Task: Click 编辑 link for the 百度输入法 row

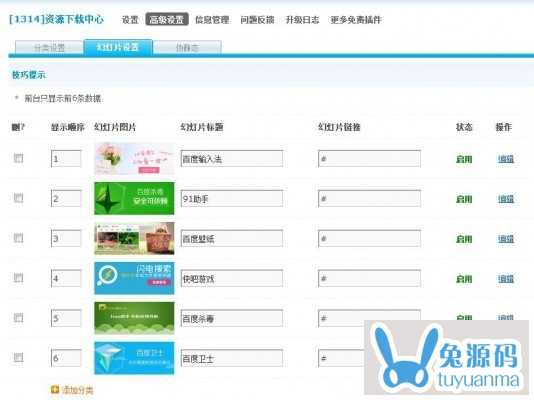Action: click(x=506, y=159)
